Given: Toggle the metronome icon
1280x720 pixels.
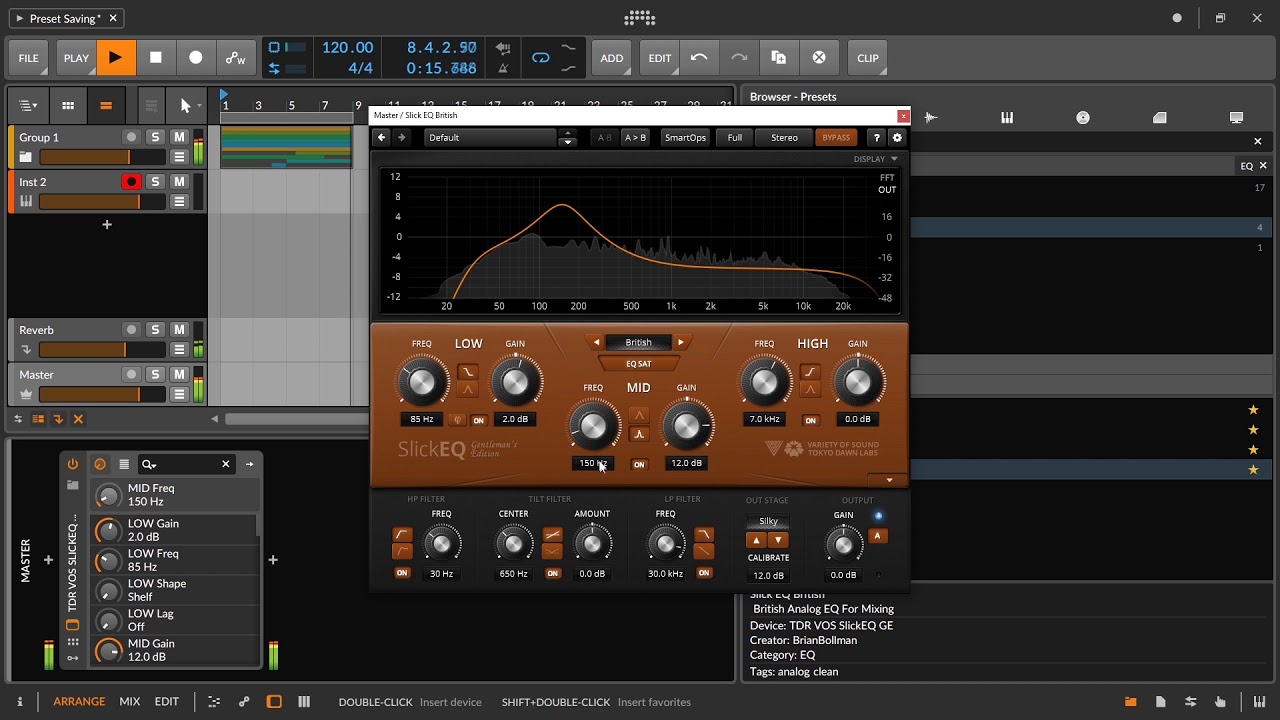Looking at the screenshot, I should (503, 69).
